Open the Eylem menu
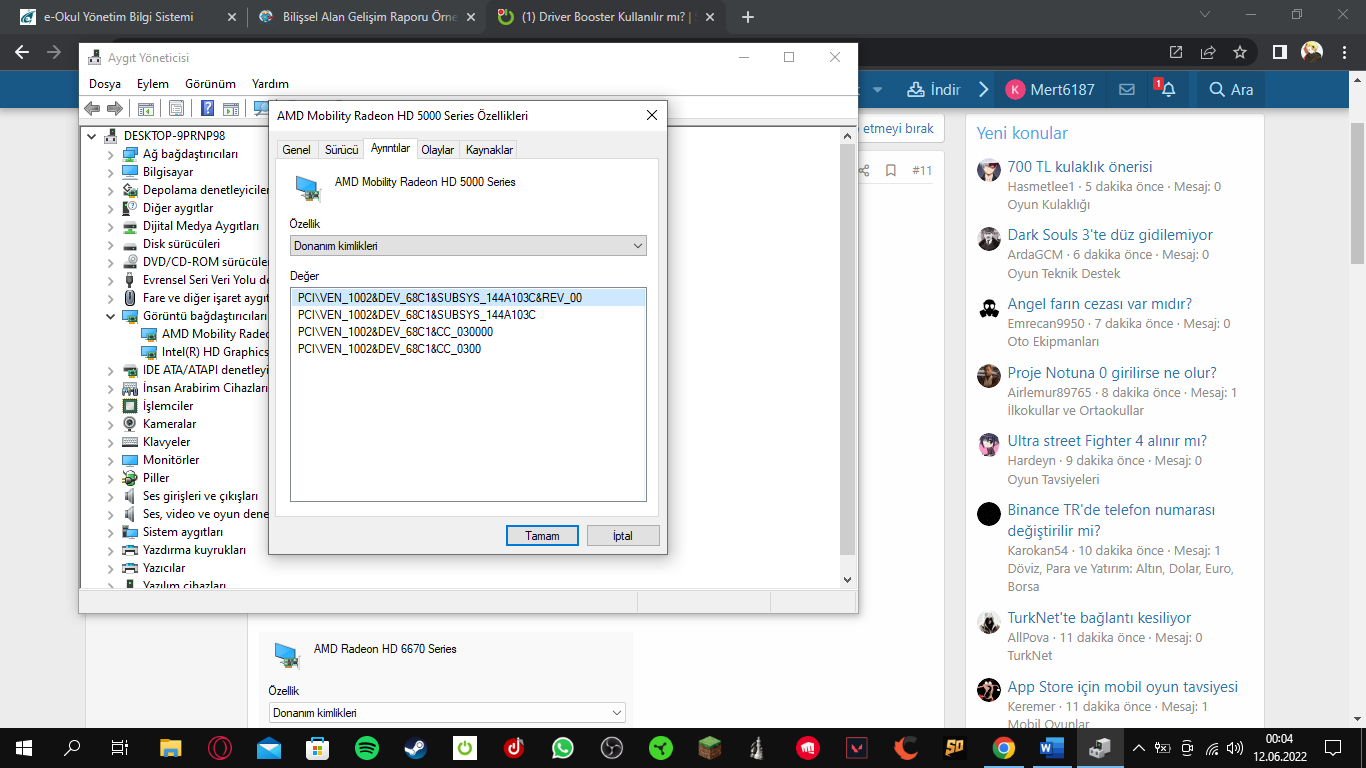The height and width of the screenshot is (768, 1366). [153, 84]
